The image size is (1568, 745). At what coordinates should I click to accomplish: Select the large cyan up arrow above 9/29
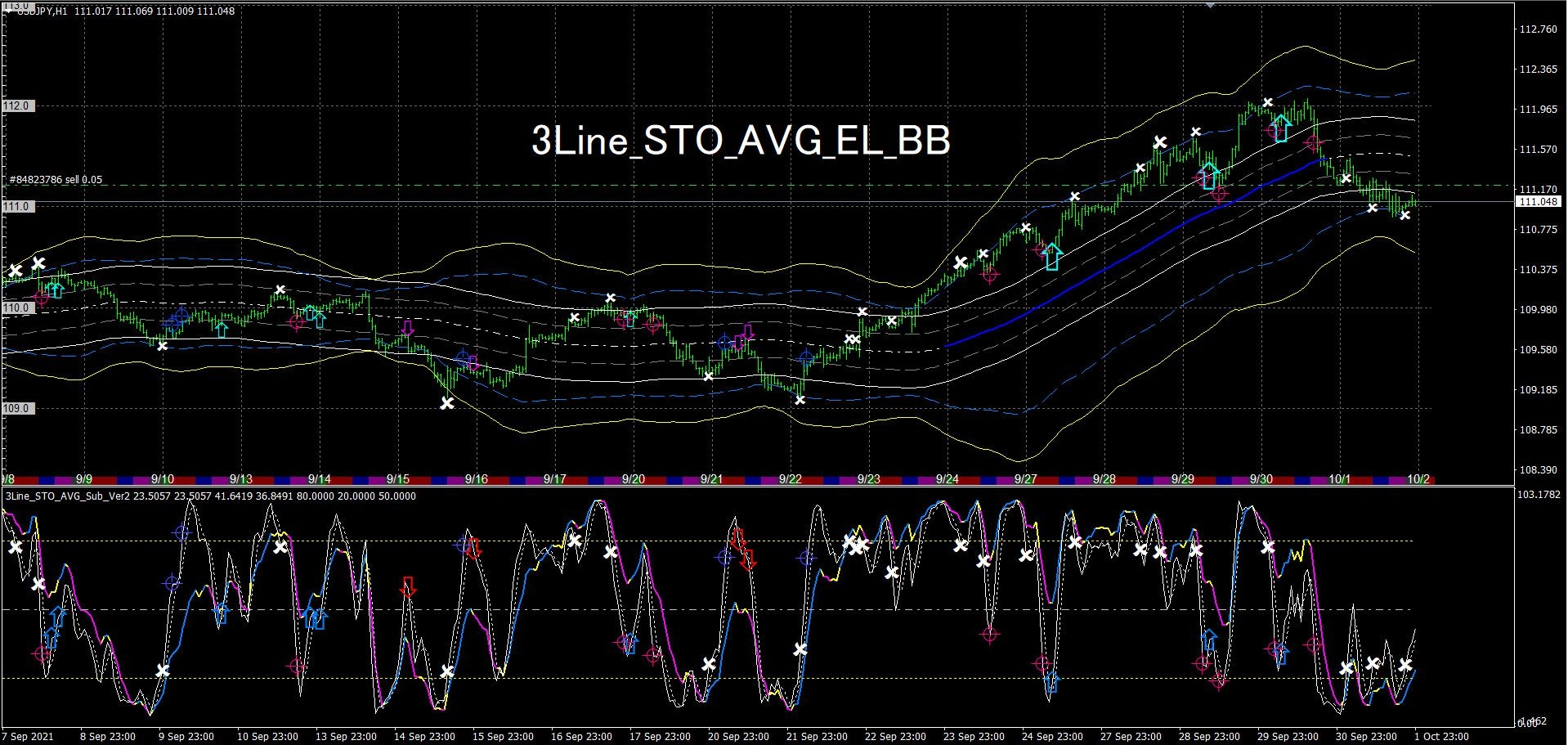(1209, 176)
